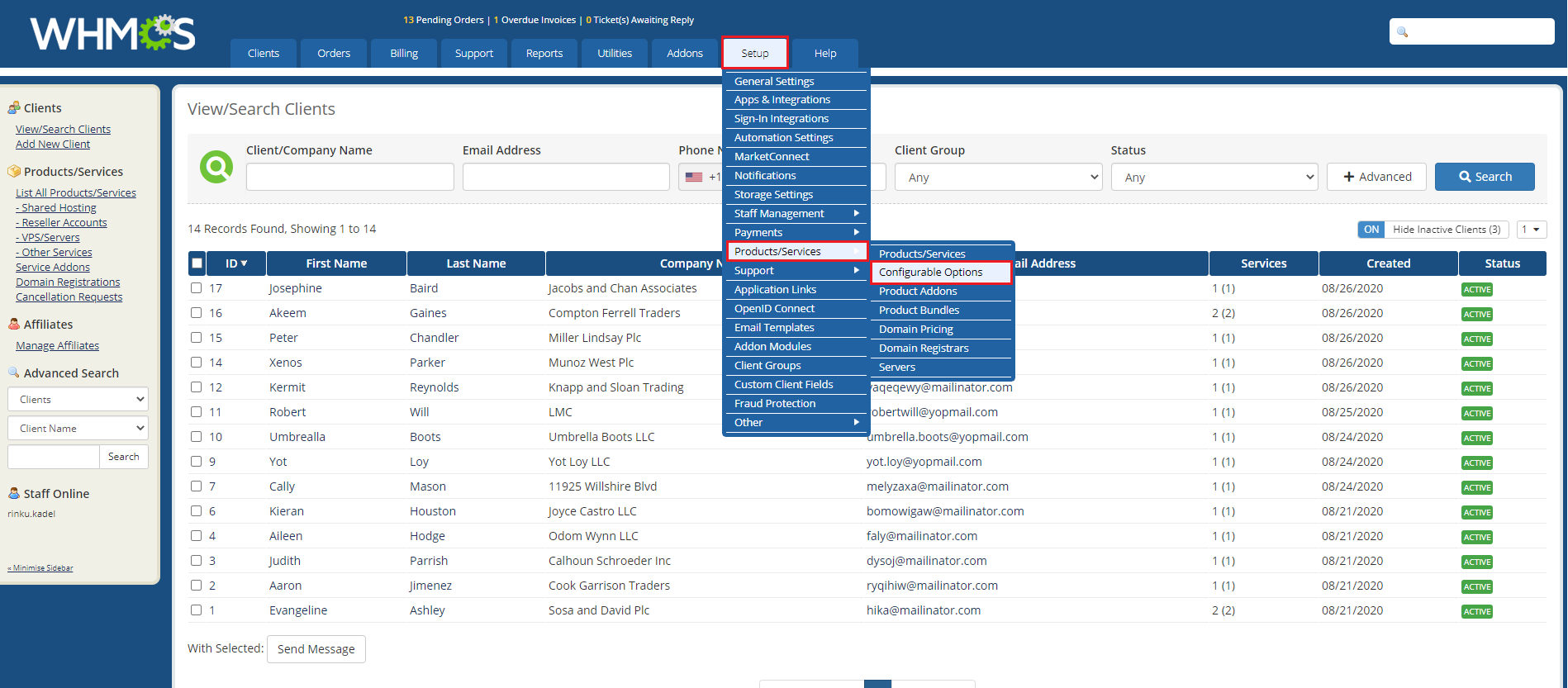The width and height of the screenshot is (1568, 688).
Task: Open company Cook Garrison Traders
Action: point(609,586)
